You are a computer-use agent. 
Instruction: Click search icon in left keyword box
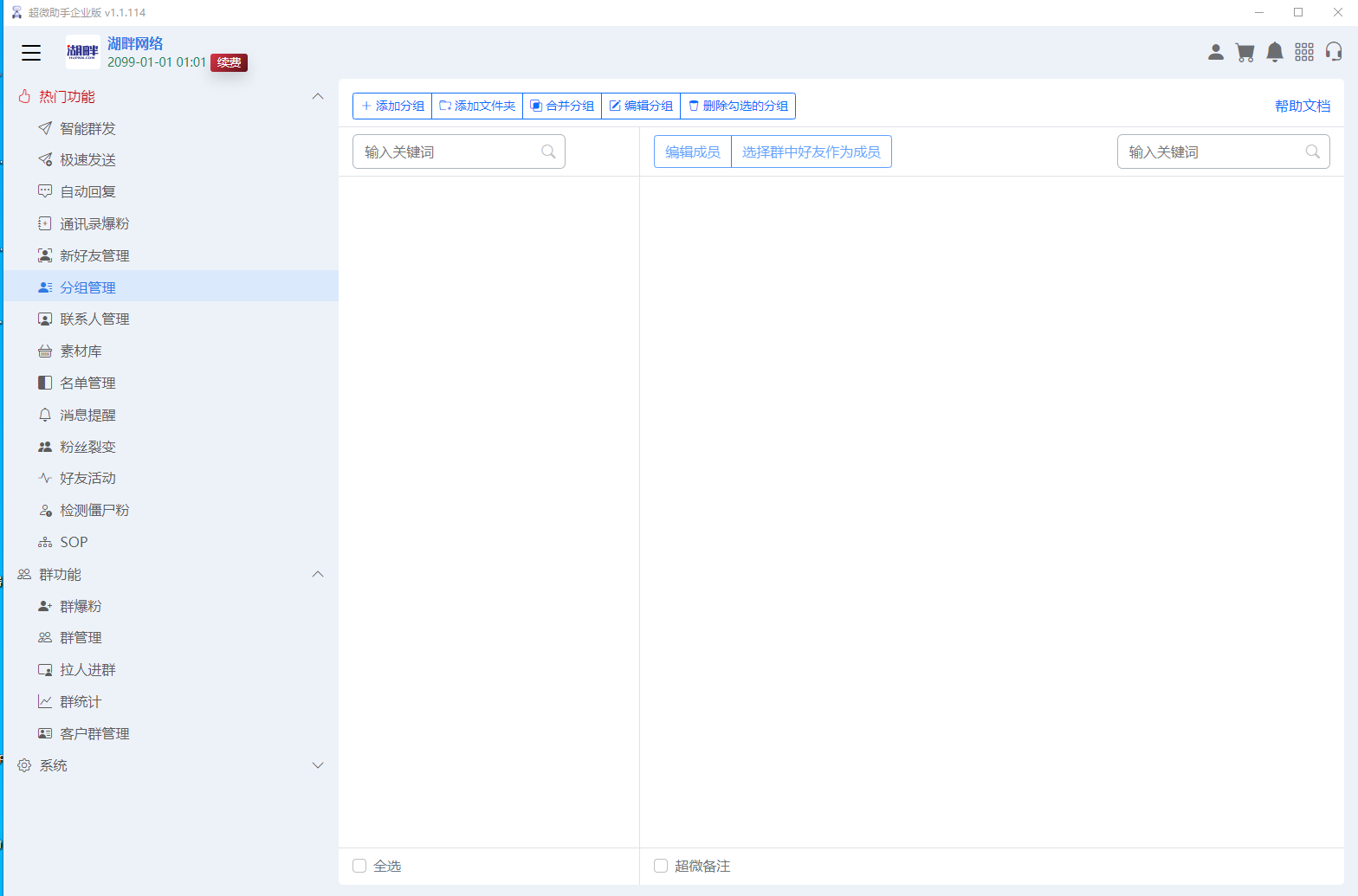[548, 151]
